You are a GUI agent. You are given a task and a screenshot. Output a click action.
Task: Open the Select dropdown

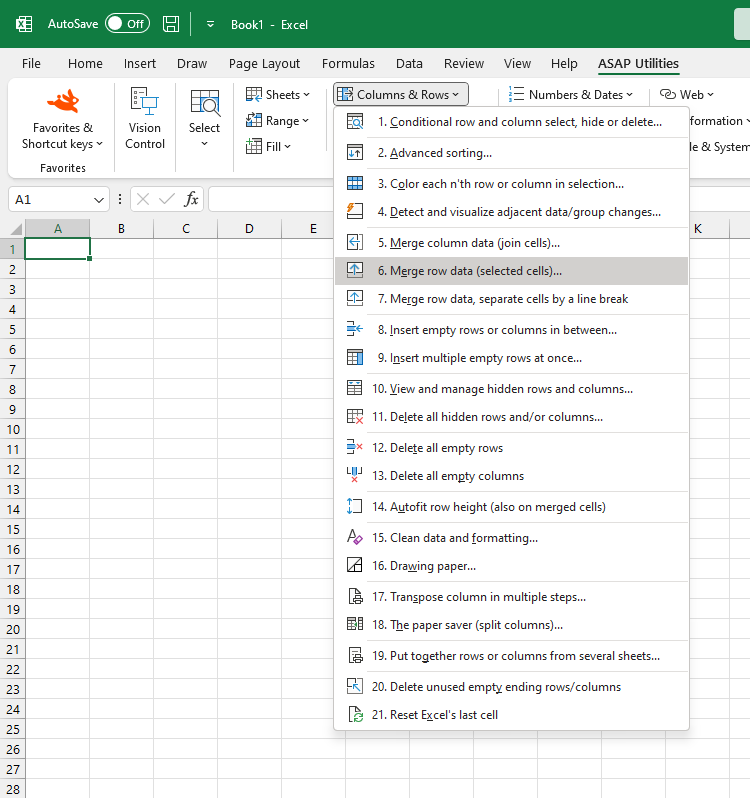205,118
